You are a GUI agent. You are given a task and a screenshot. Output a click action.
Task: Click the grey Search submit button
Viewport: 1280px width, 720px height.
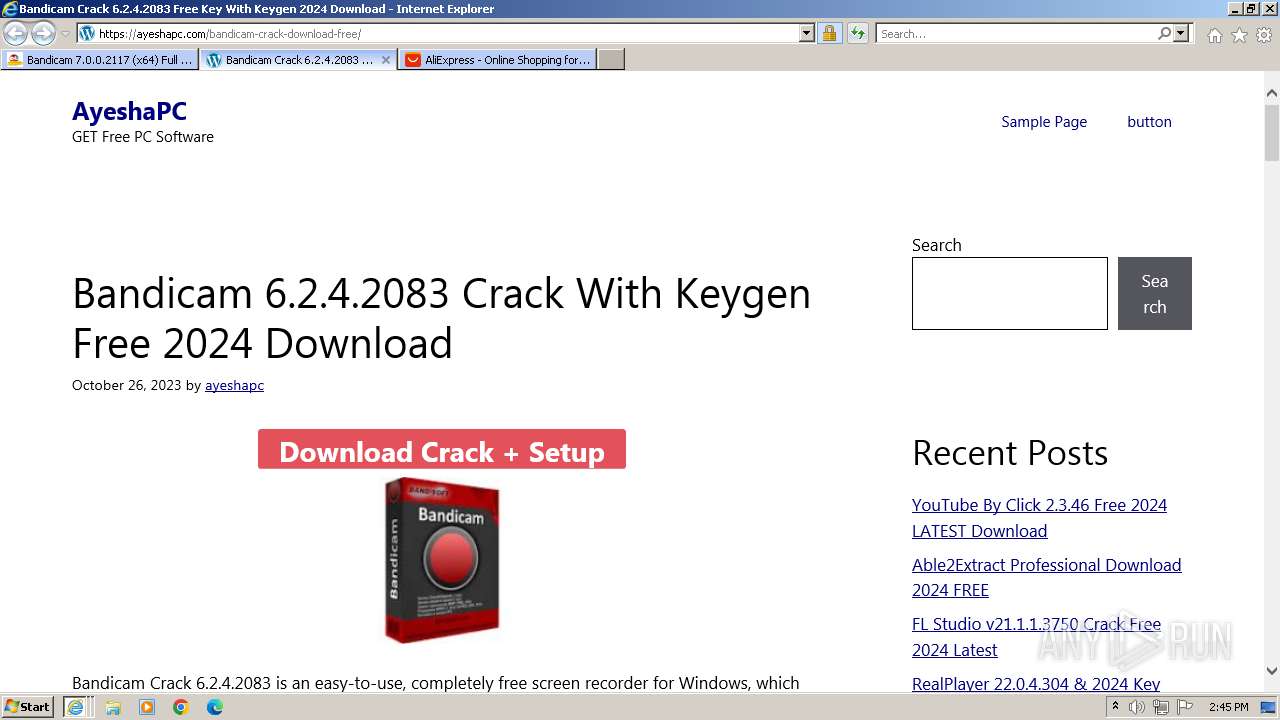coord(1155,293)
